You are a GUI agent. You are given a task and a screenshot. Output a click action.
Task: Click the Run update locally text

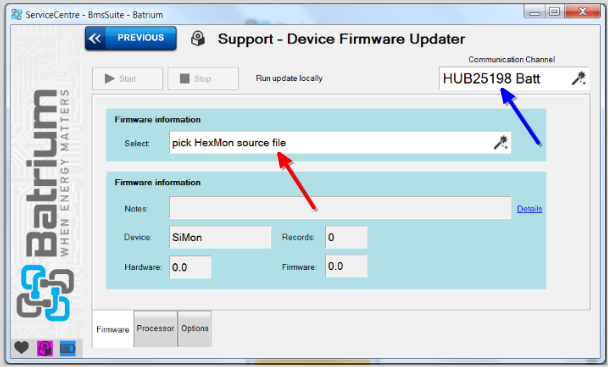289,78
